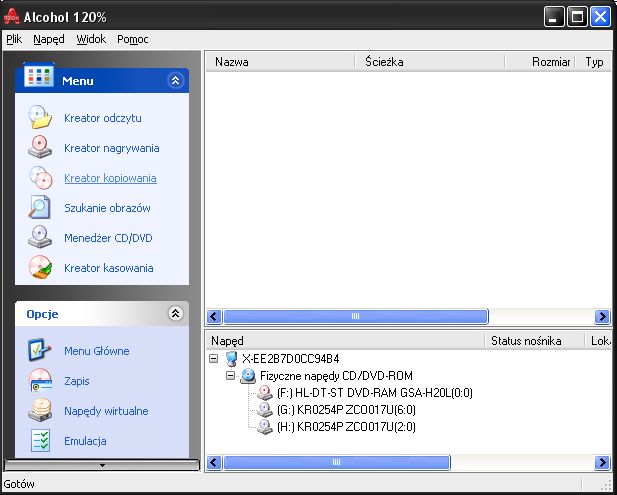Click the Typ column header

click(594, 62)
